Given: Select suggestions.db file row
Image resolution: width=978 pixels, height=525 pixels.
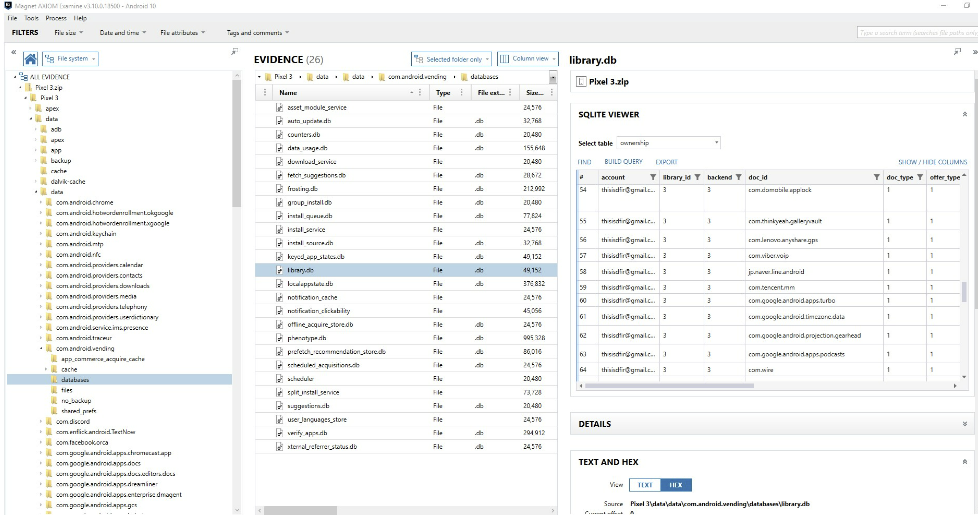Looking at the screenshot, I should pos(406,406).
